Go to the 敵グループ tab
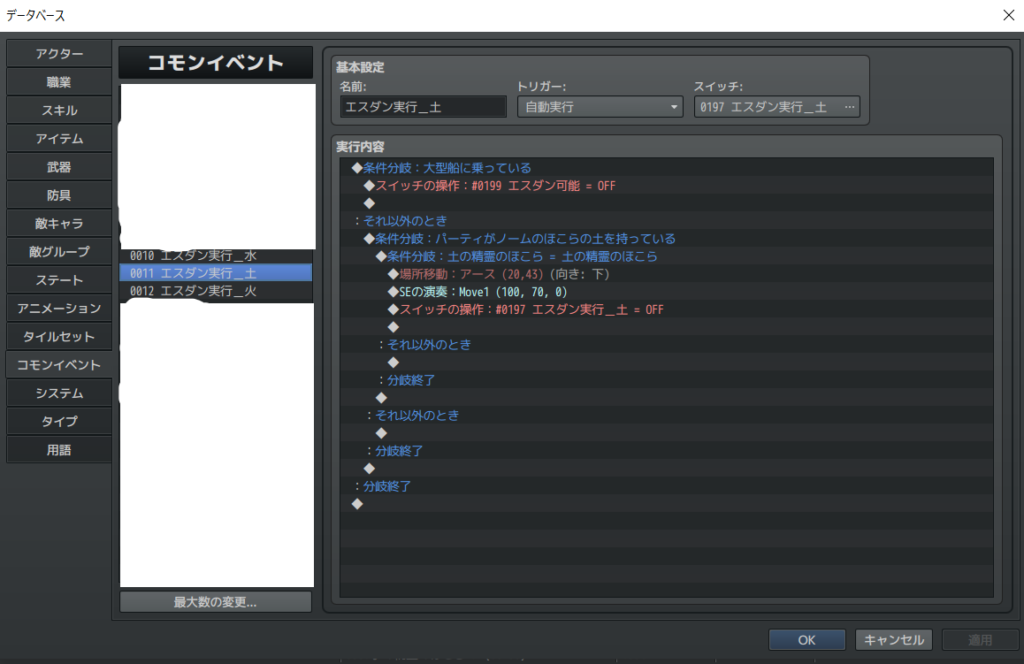This screenshot has height=664, width=1024. point(59,251)
